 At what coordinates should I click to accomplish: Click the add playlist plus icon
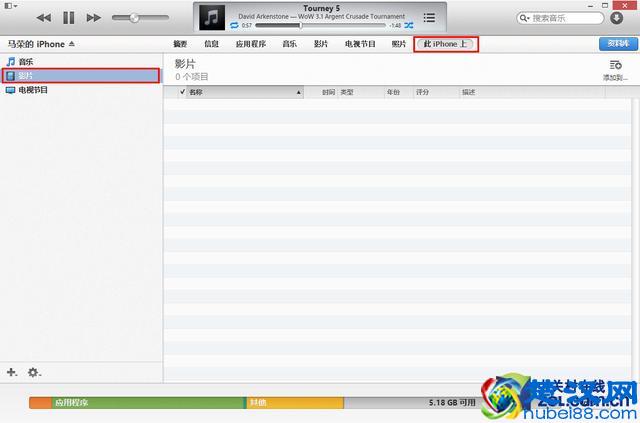pyautogui.click(x=11, y=372)
